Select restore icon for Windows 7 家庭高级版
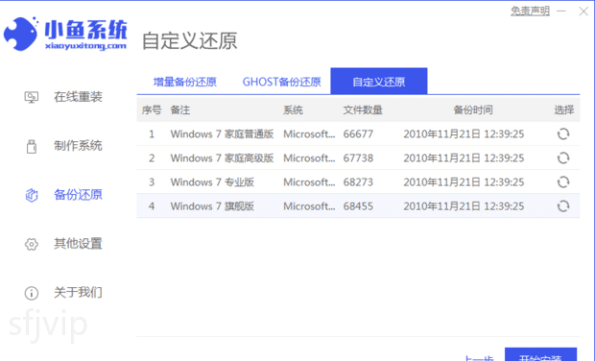 coord(563,158)
